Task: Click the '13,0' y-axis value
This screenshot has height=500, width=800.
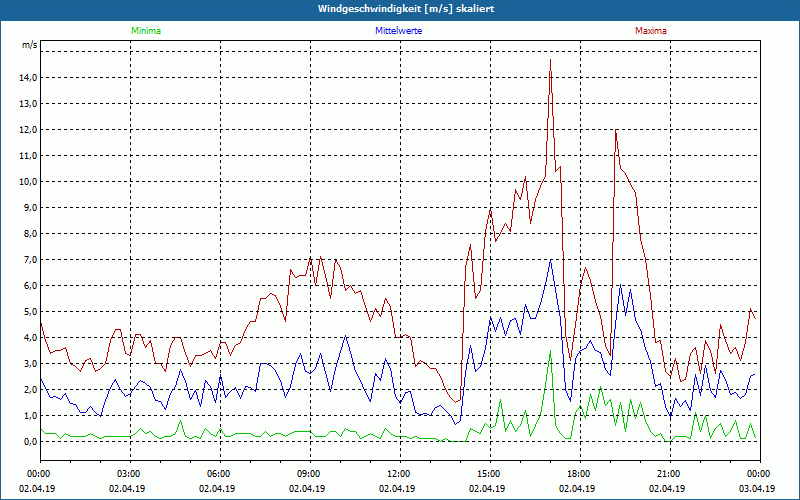Action: (x=28, y=104)
